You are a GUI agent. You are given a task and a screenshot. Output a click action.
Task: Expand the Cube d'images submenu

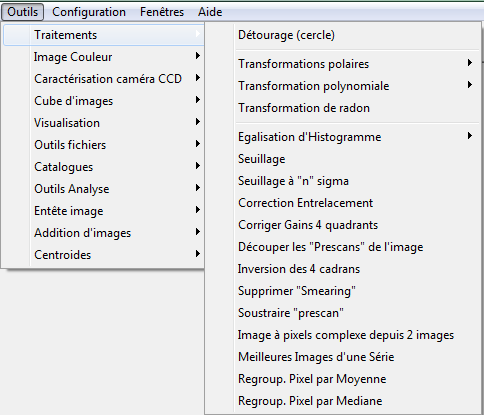pyautogui.click(x=104, y=101)
